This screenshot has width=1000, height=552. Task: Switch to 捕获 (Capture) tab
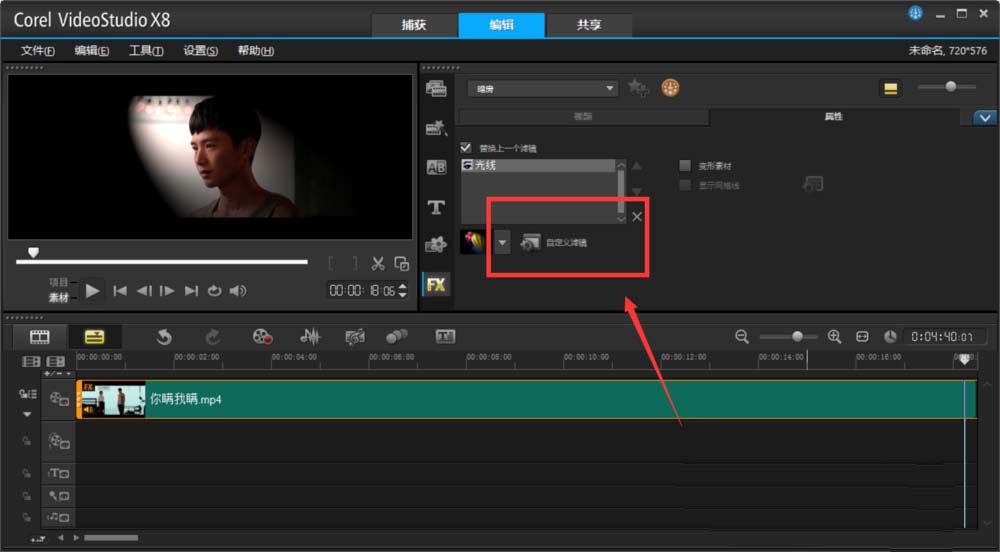point(414,25)
